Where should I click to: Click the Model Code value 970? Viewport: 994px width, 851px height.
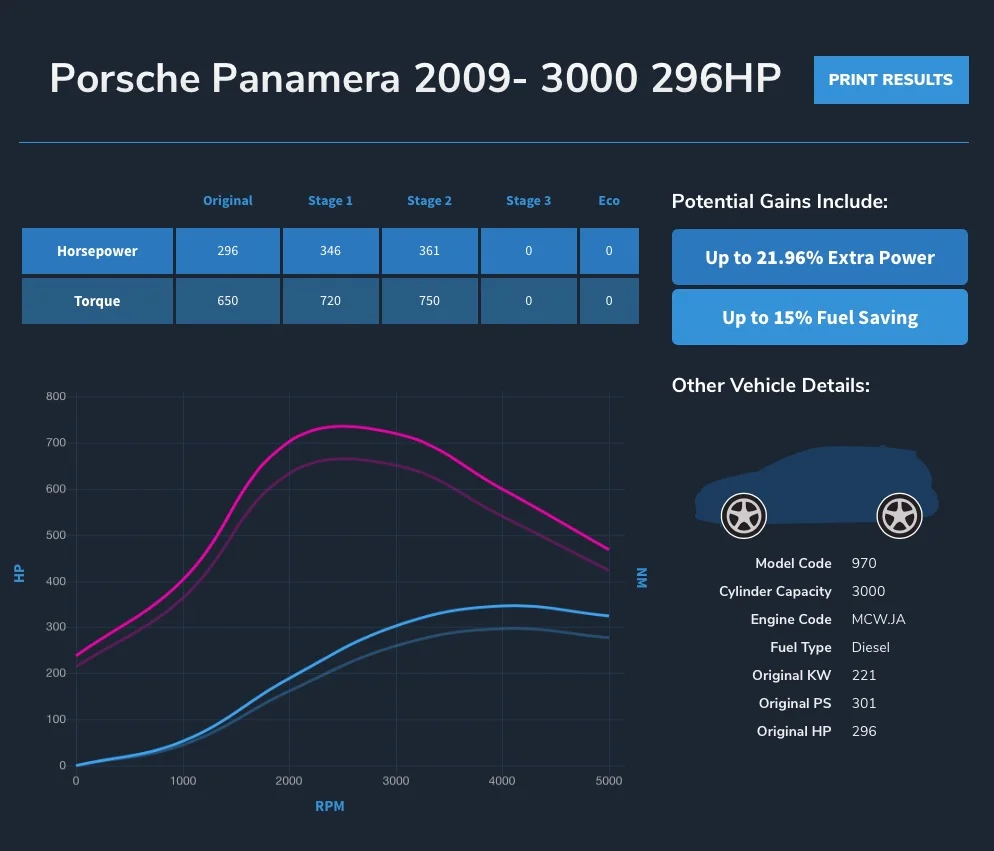[x=864, y=563]
